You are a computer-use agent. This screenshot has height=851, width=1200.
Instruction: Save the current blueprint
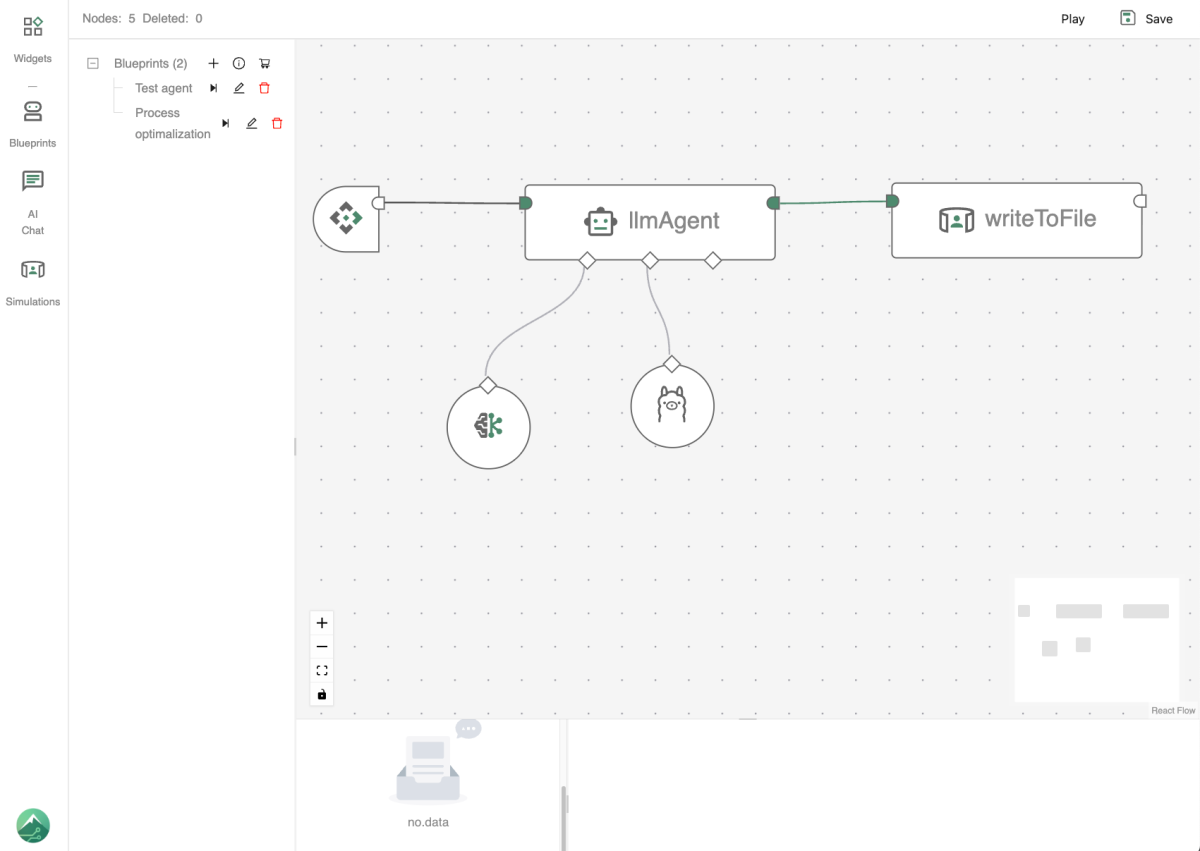click(1146, 18)
